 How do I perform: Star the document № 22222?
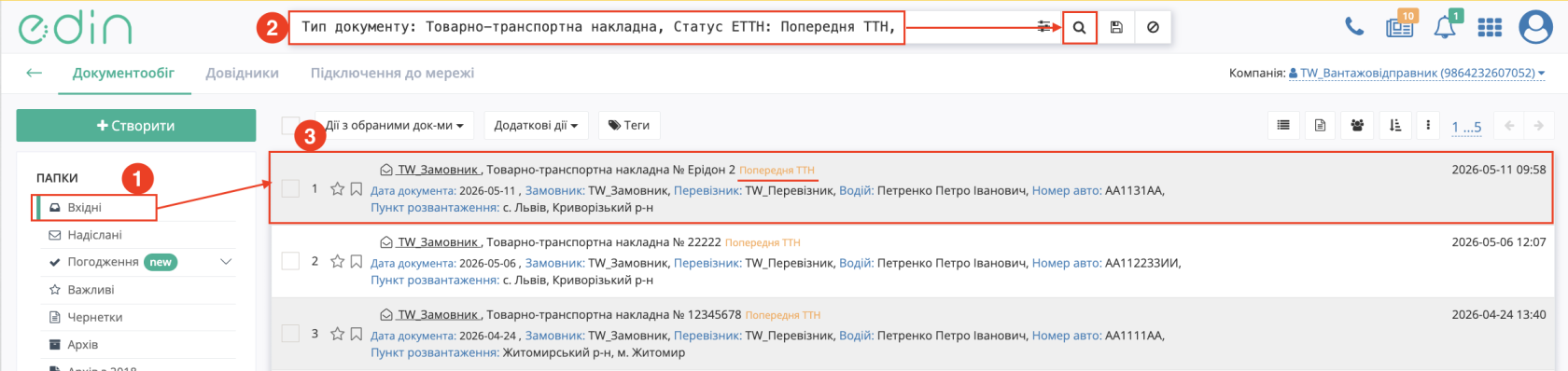click(338, 262)
